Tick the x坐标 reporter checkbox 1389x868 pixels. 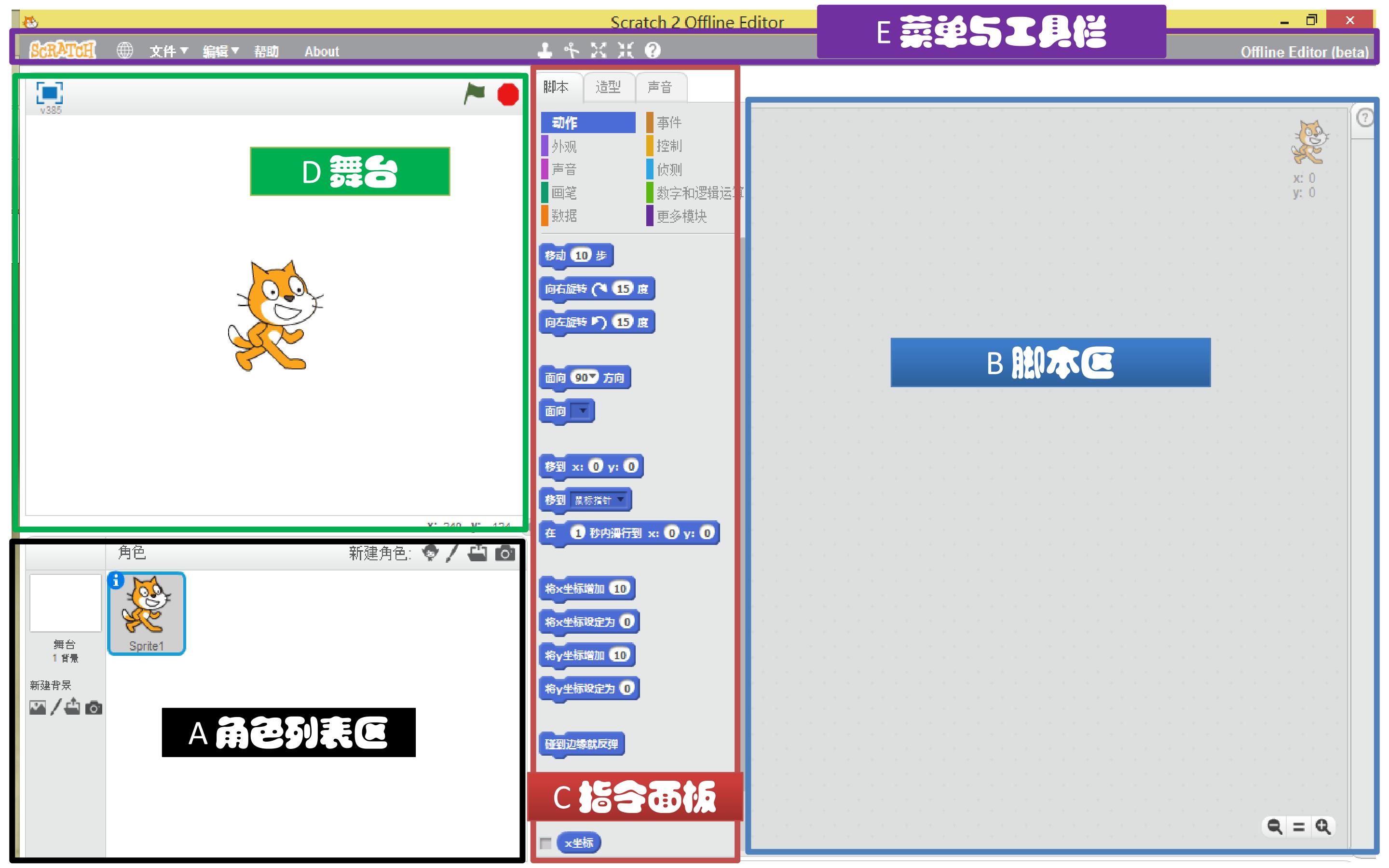(546, 843)
